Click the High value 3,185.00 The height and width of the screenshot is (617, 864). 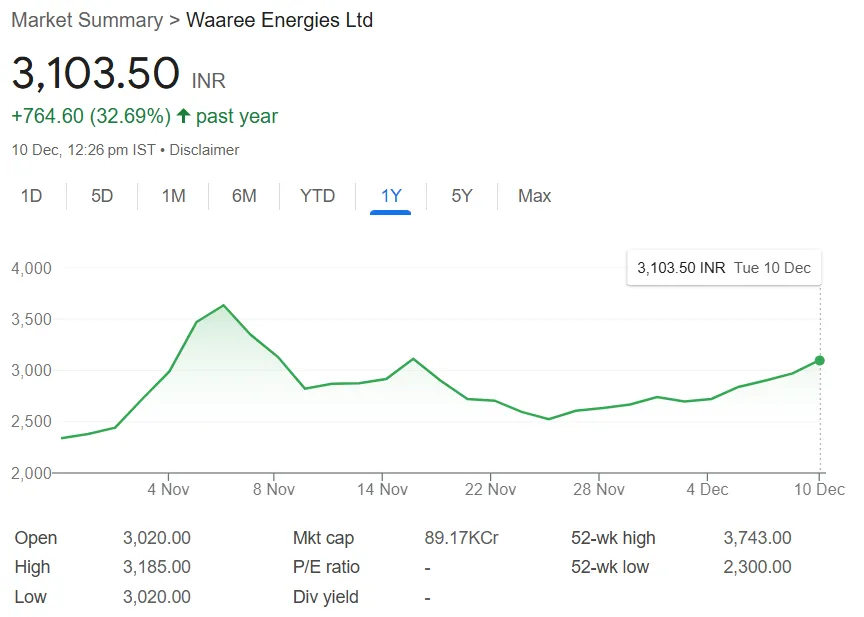156,567
